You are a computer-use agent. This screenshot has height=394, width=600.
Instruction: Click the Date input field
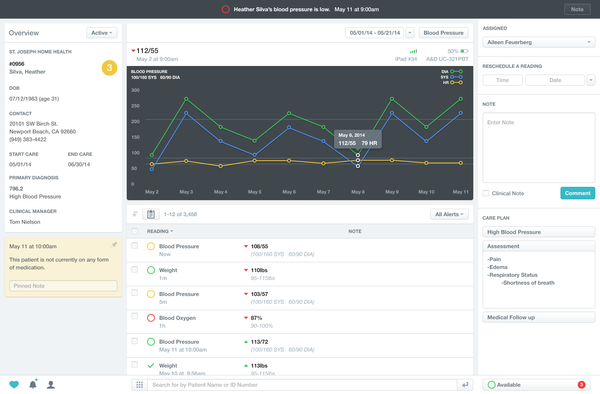pyautogui.click(x=555, y=80)
